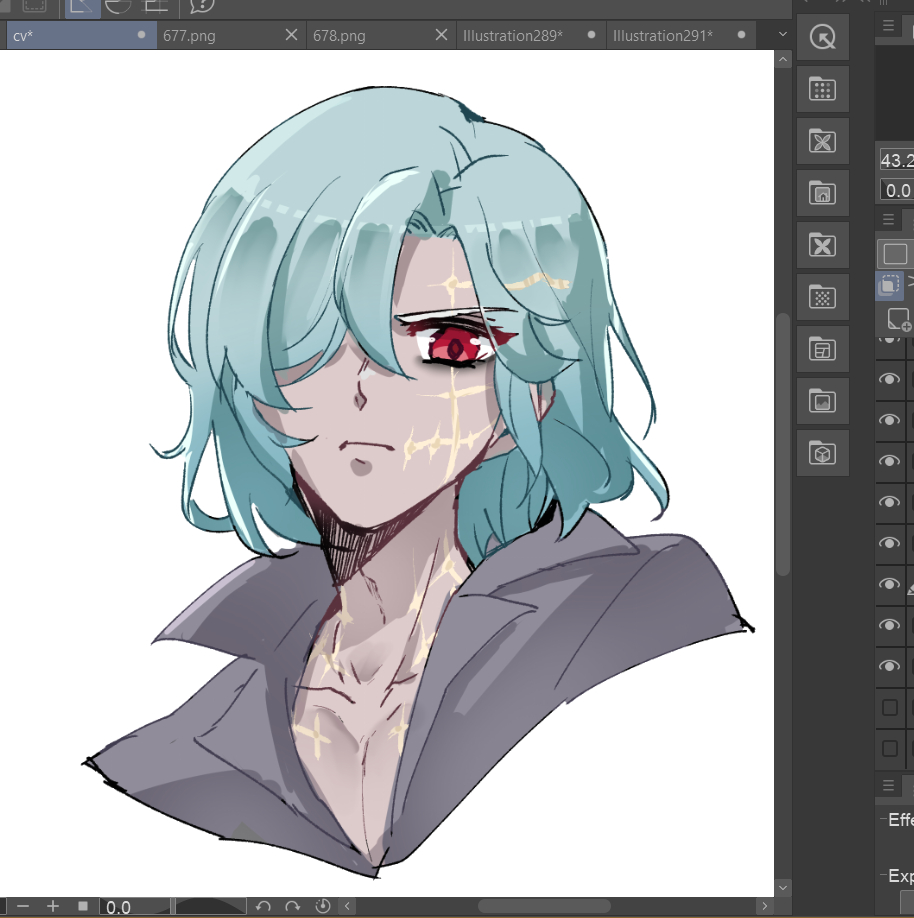This screenshot has width=914, height=918.
Task: Expand the open canvas tabs list dropdown
Action: click(x=782, y=35)
